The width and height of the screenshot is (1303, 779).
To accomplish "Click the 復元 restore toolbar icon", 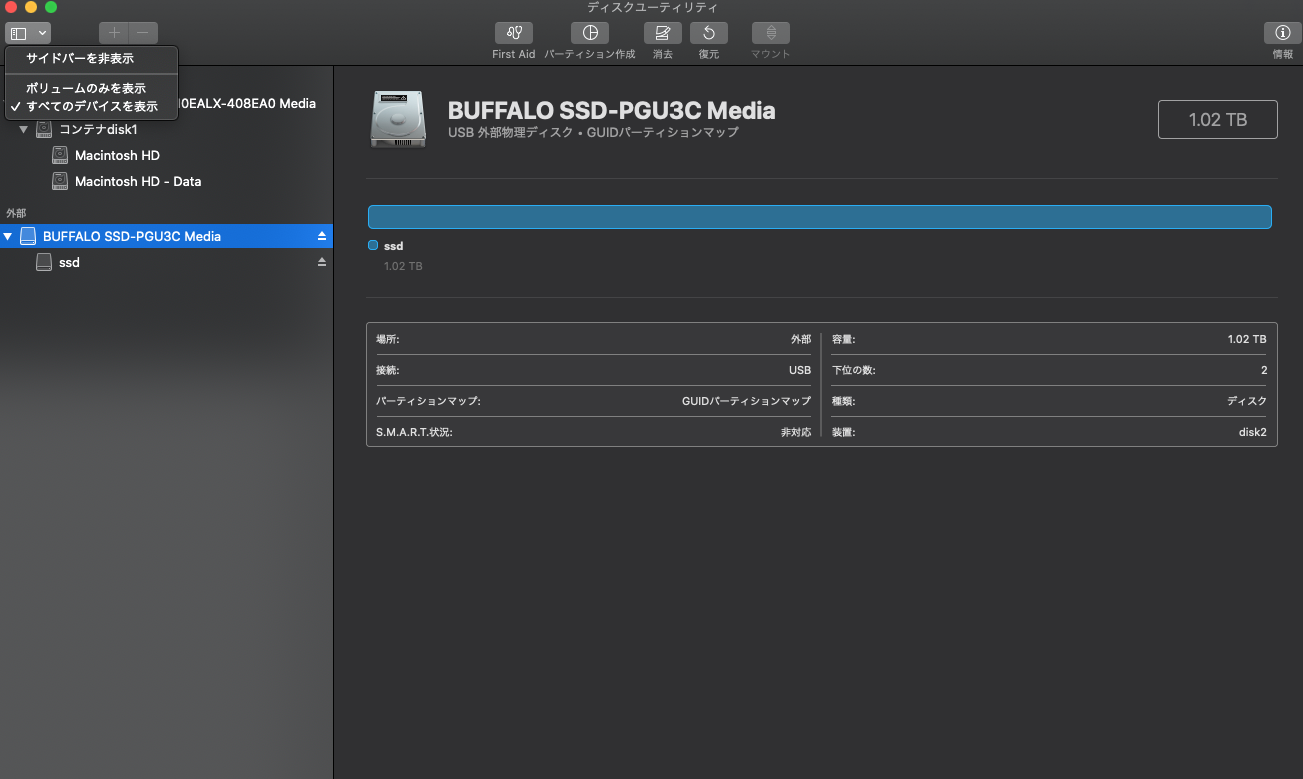I will click(x=709, y=33).
